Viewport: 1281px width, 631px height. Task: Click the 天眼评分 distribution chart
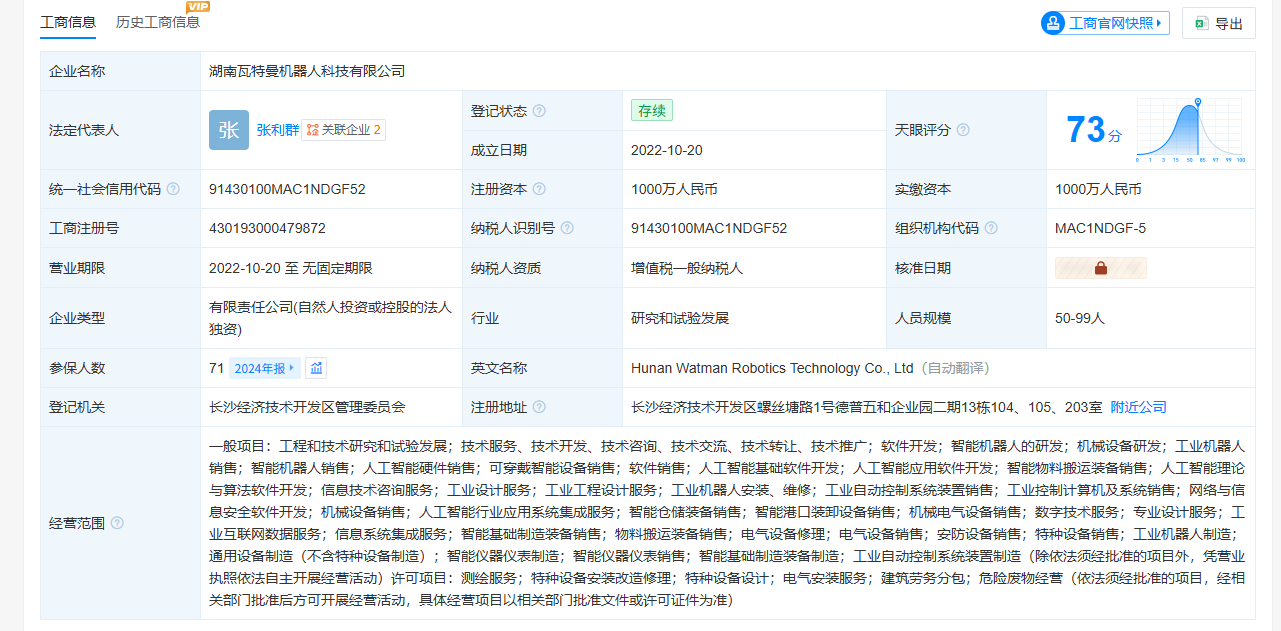1190,130
